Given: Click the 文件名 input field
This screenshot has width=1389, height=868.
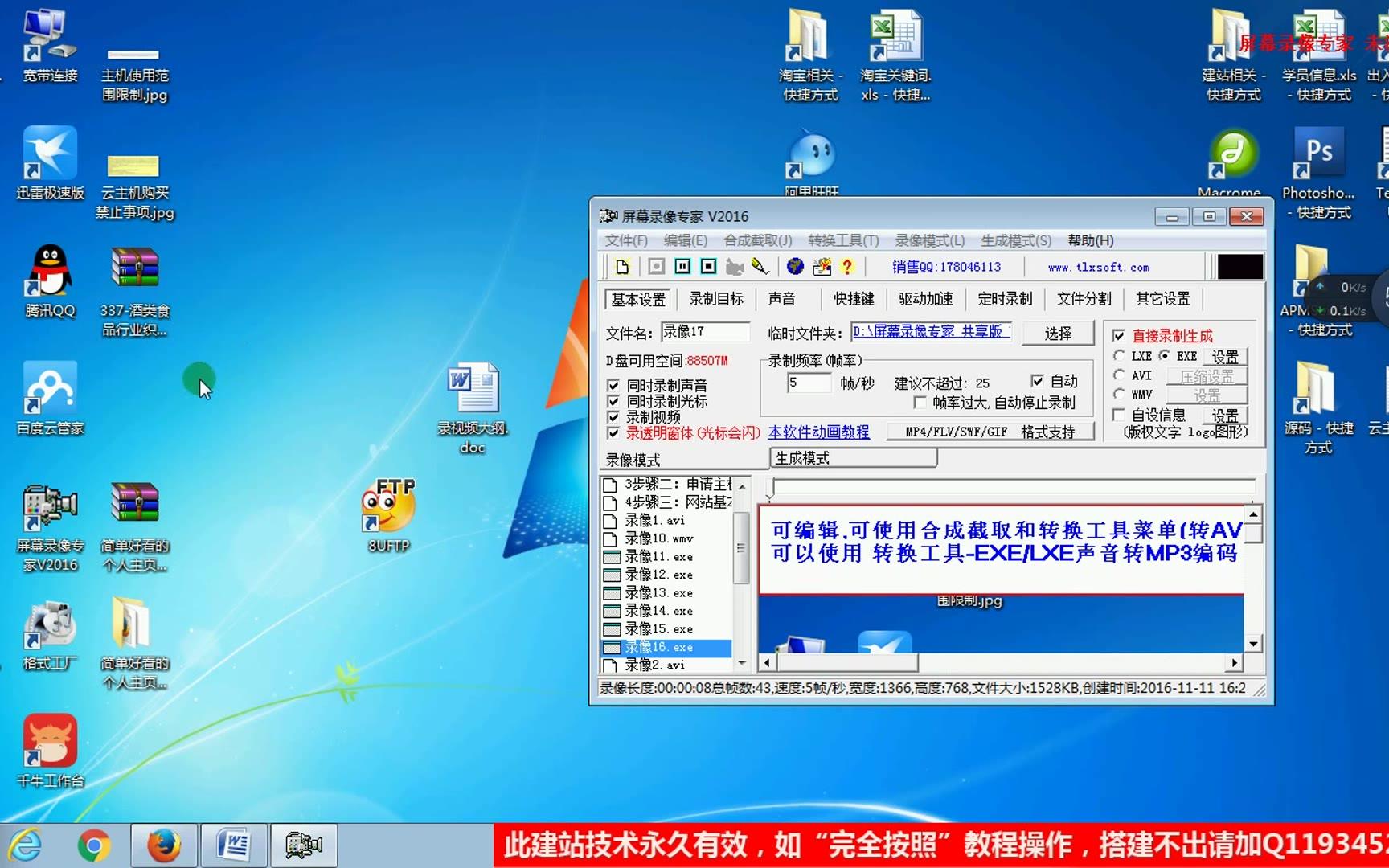Looking at the screenshot, I should point(705,331).
